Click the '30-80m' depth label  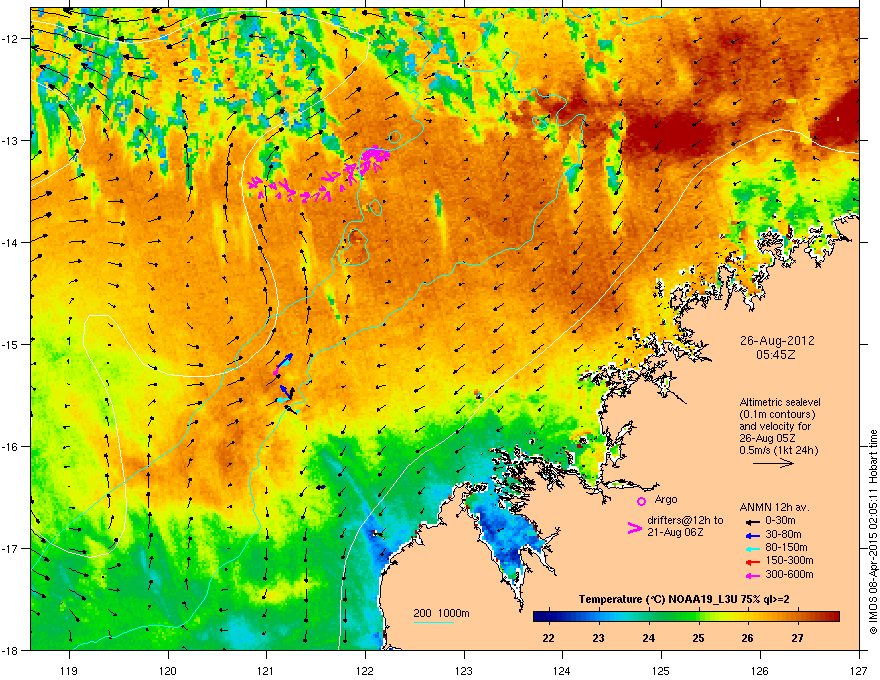point(783,535)
